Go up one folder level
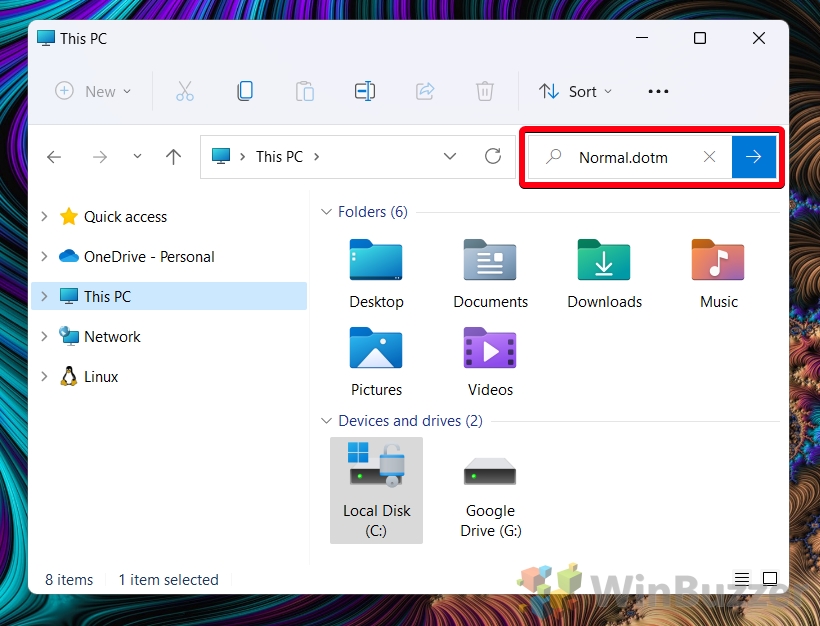This screenshot has width=820, height=626. pyautogui.click(x=173, y=157)
